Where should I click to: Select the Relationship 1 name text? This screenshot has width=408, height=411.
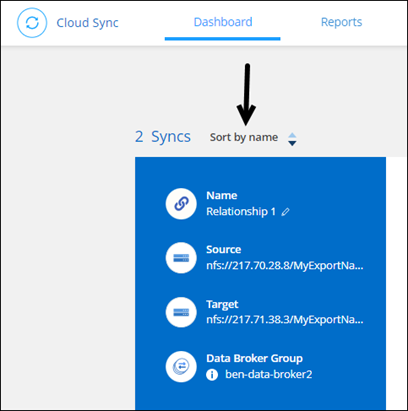[x=241, y=211]
